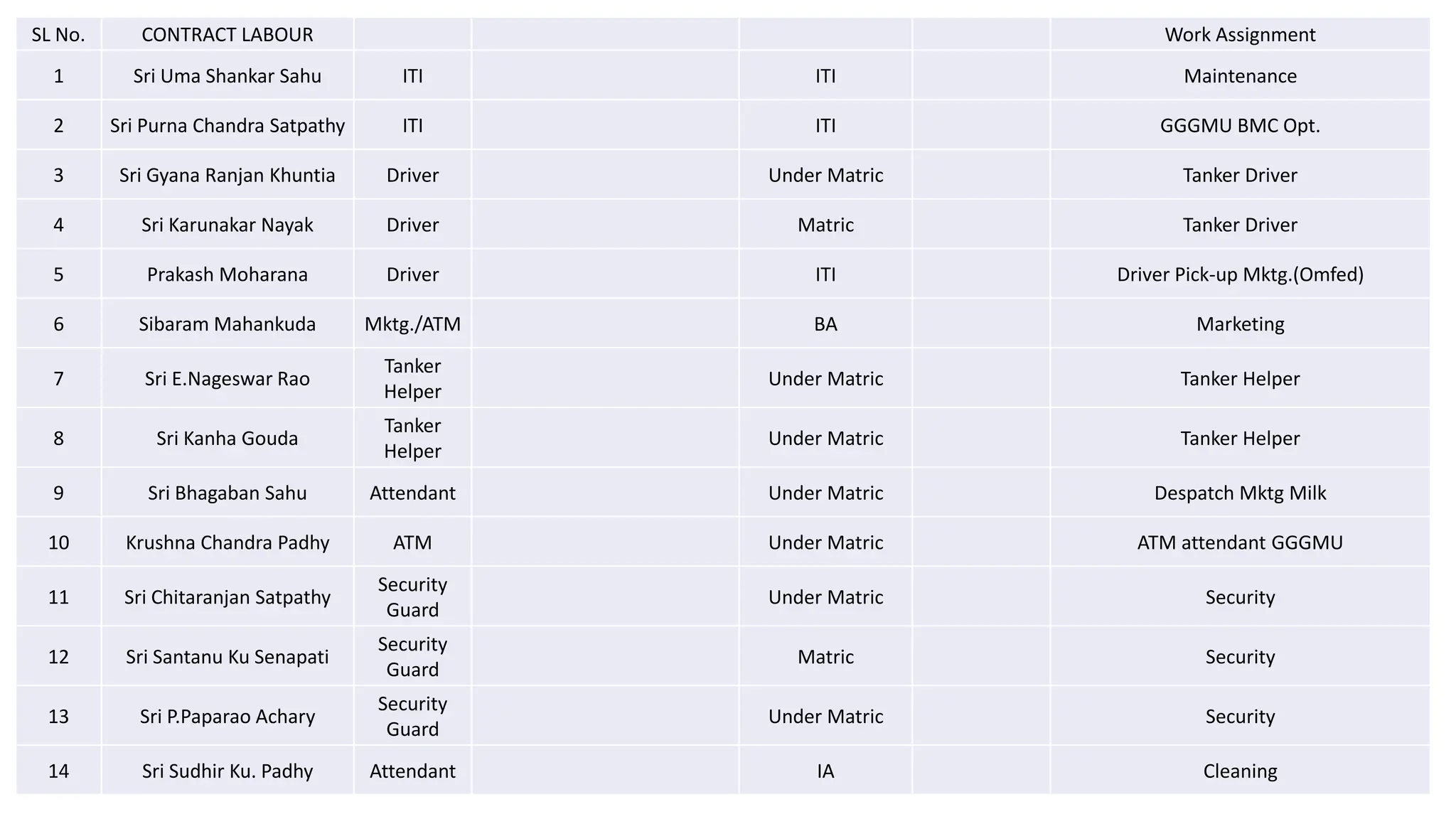Click the ATM attendant GGGMU cell
Screen dimensions: 1456x819
pos(1240,542)
